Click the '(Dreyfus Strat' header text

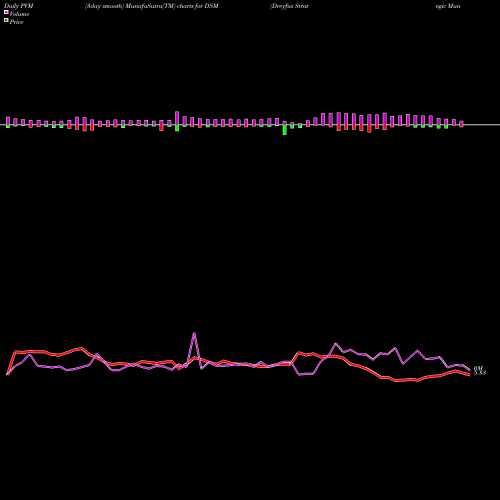pos(289,6)
